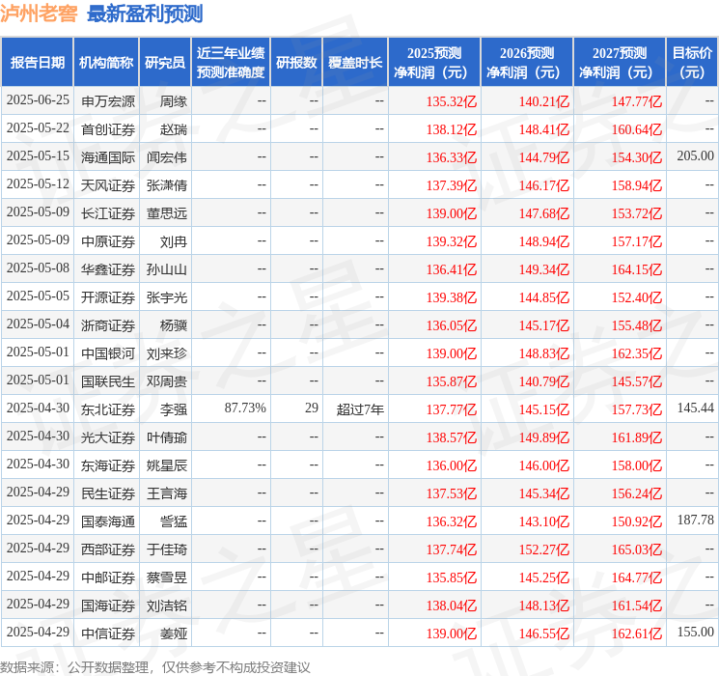Click 145.17亿 in the 浙商证券 row
This screenshot has width=719, height=676.
click(544, 325)
